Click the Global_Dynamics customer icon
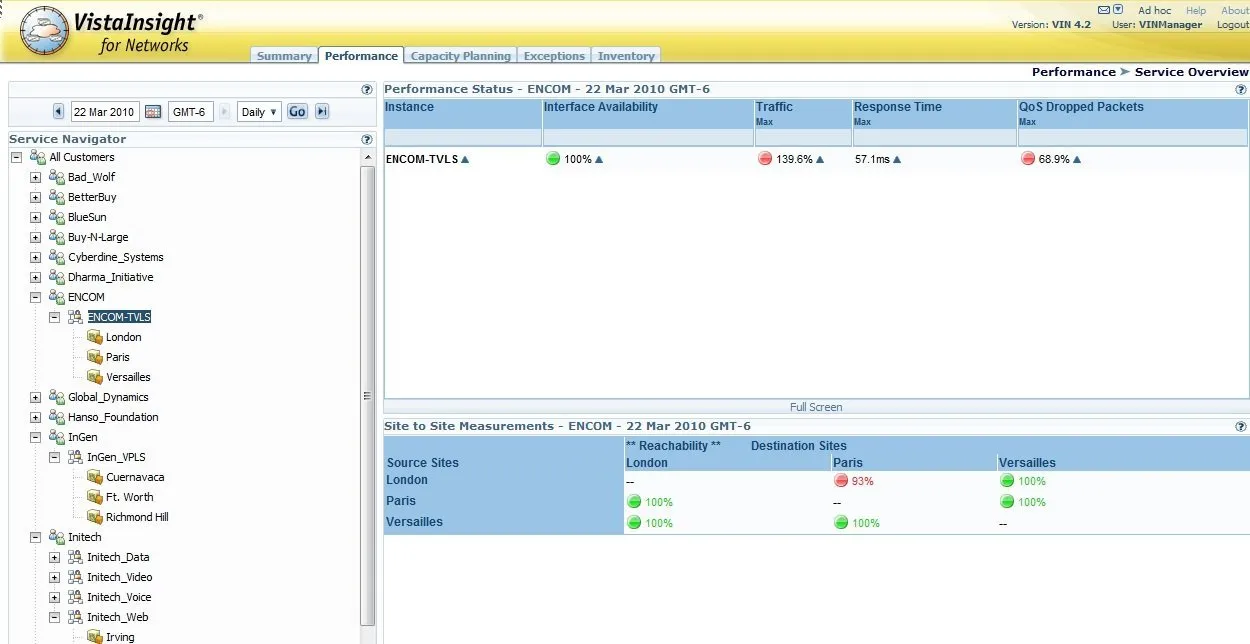Viewport: 1250px width, 644px height. (x=57, y=397)
